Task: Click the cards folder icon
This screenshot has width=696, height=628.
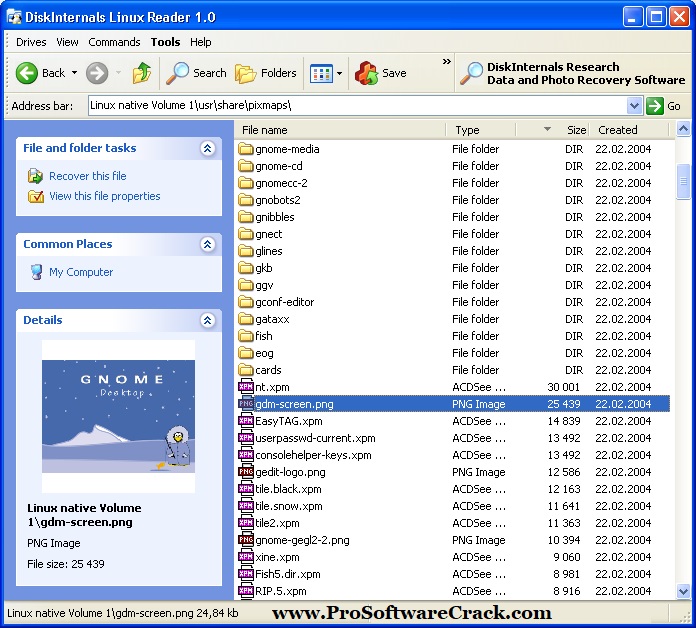Action: (245, 370)
